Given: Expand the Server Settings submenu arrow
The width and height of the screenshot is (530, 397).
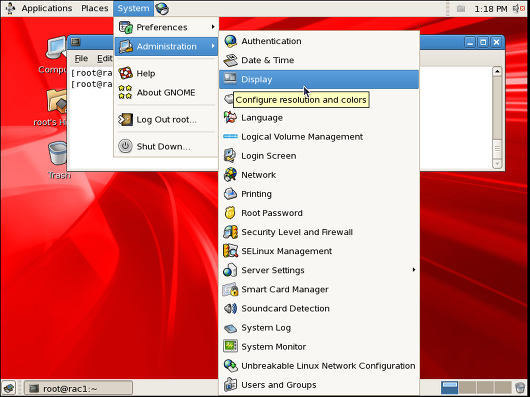Looking at the screenshot, I should 414,270.
